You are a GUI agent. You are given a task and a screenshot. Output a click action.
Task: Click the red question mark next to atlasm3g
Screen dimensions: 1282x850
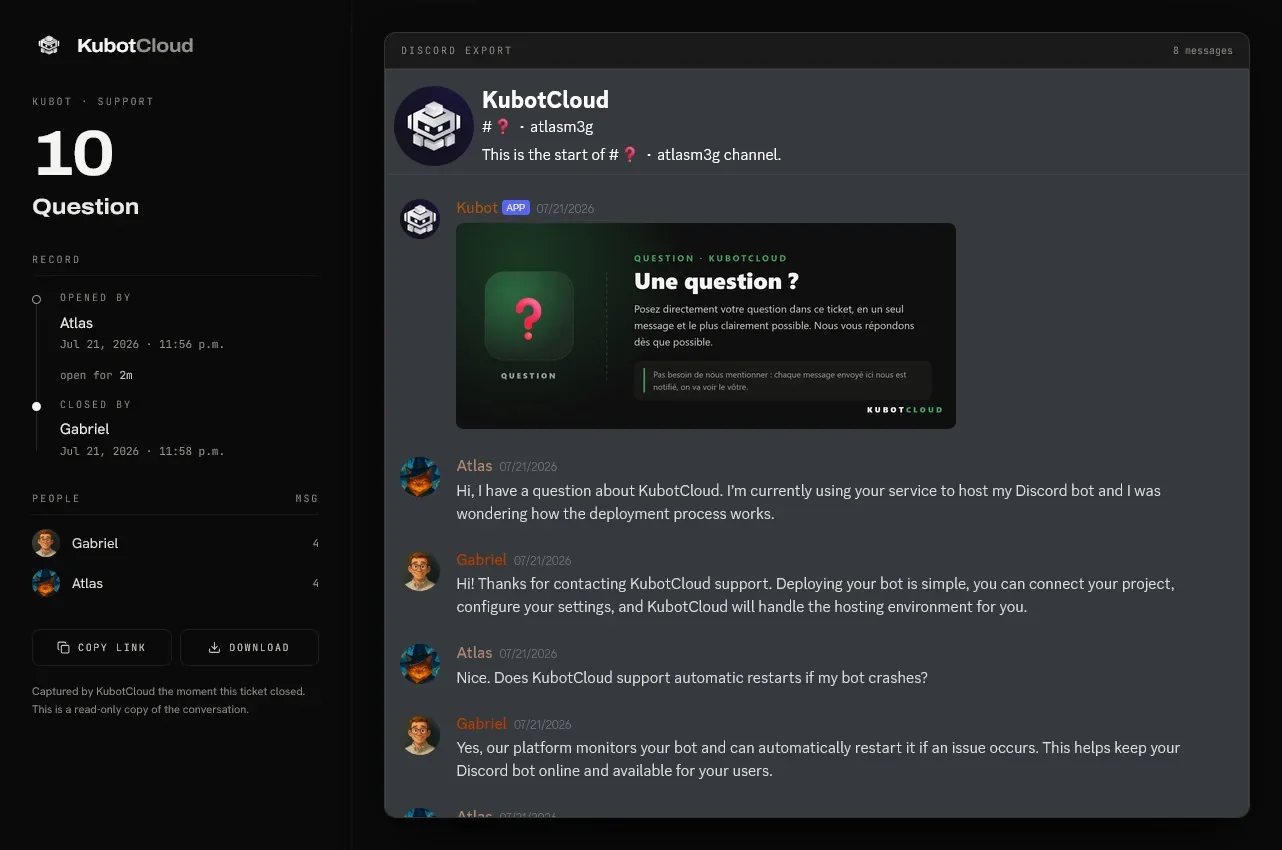[503, 127]
